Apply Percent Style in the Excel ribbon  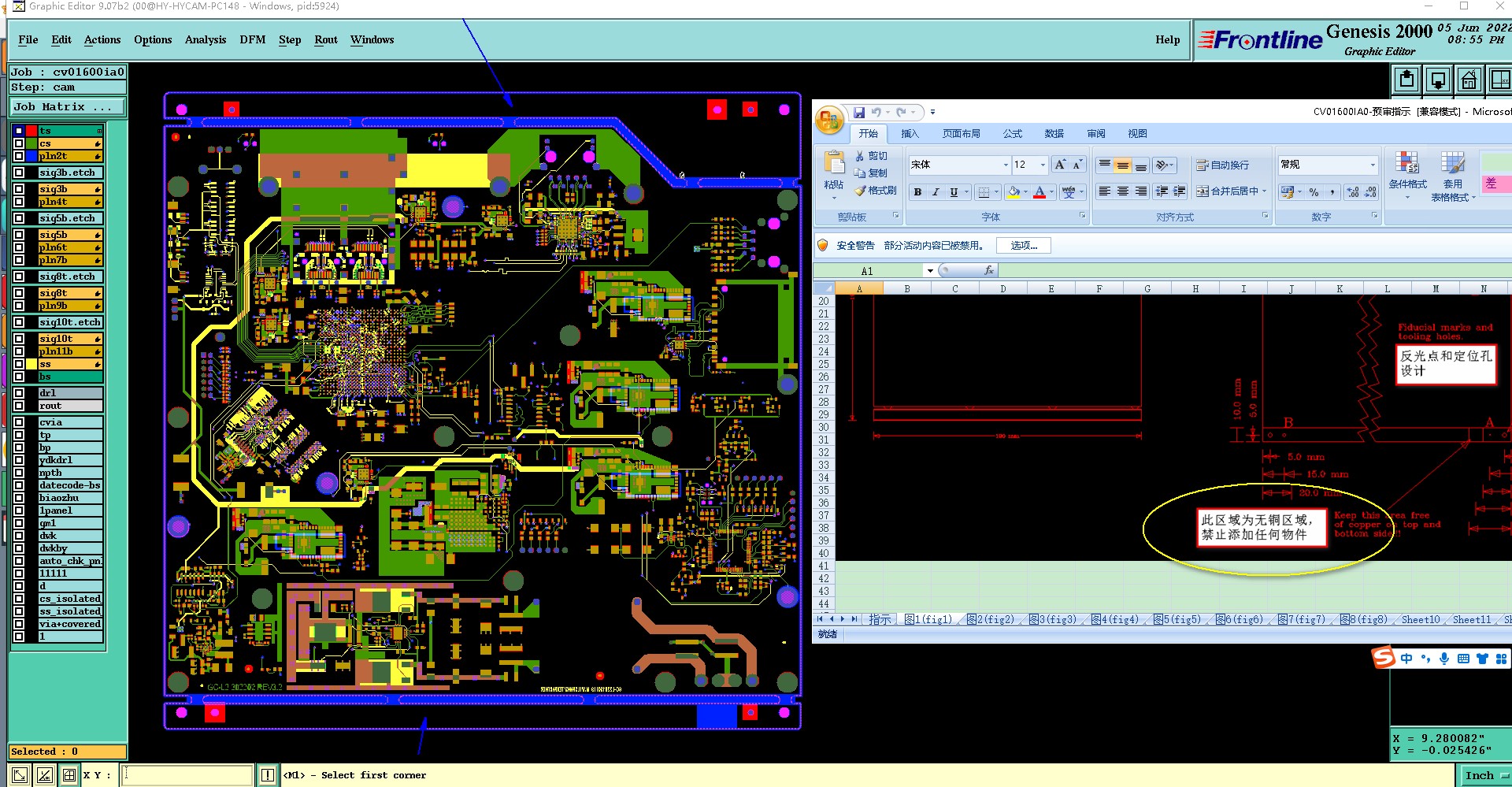pos(1314,192)
